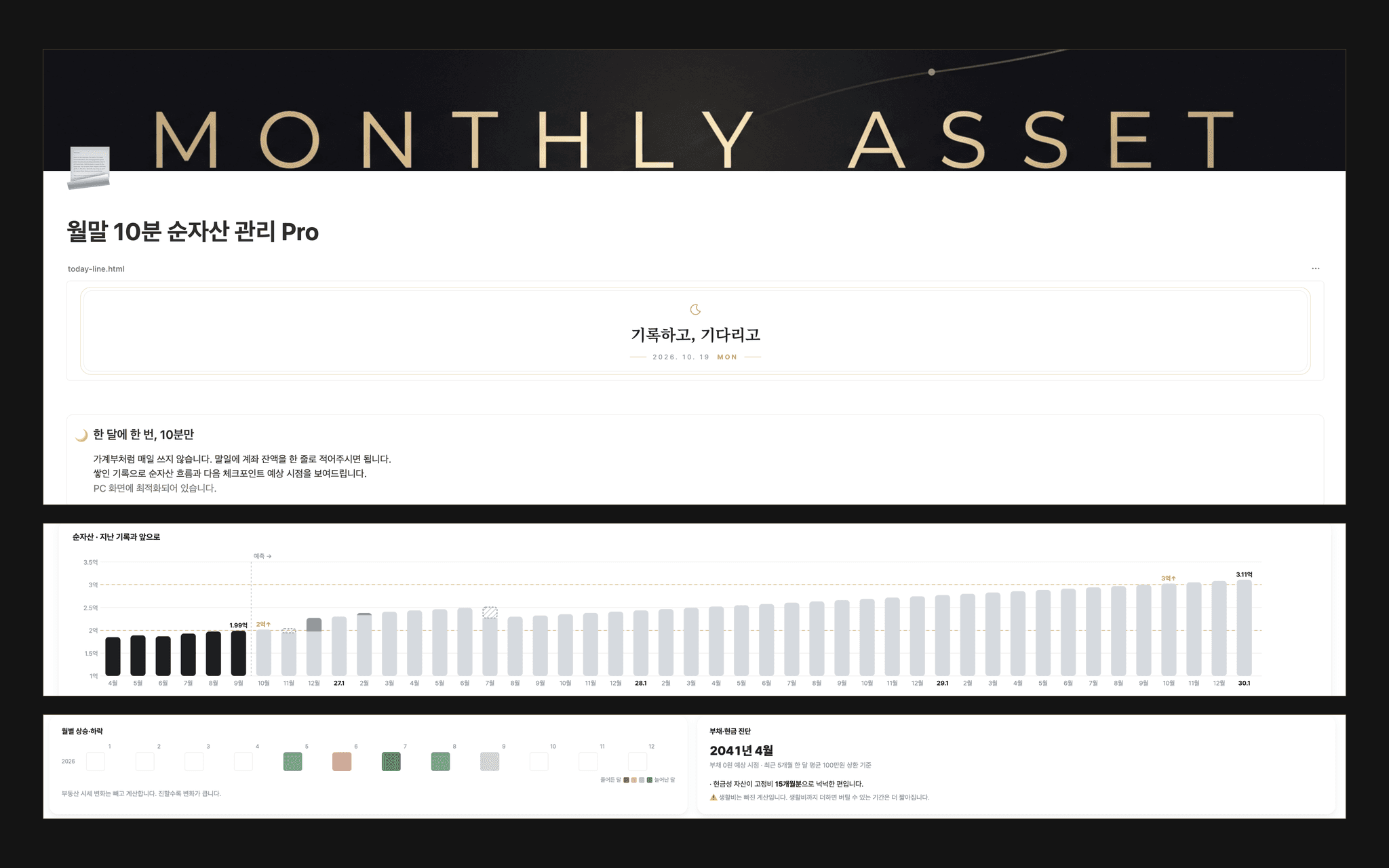1389x868 pixels.
Task: Click the page title 월말 10분 순자산 관리 Pro
Action: tap(193, 232)
